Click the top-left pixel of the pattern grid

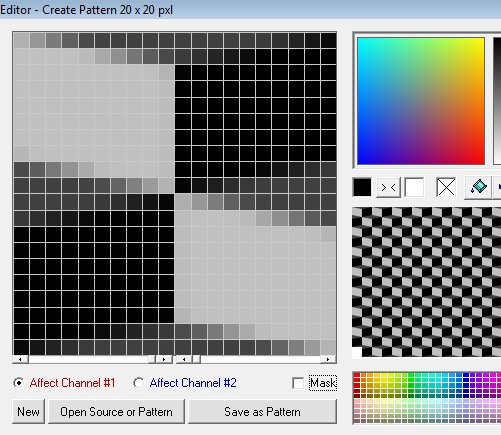[21, 41]
